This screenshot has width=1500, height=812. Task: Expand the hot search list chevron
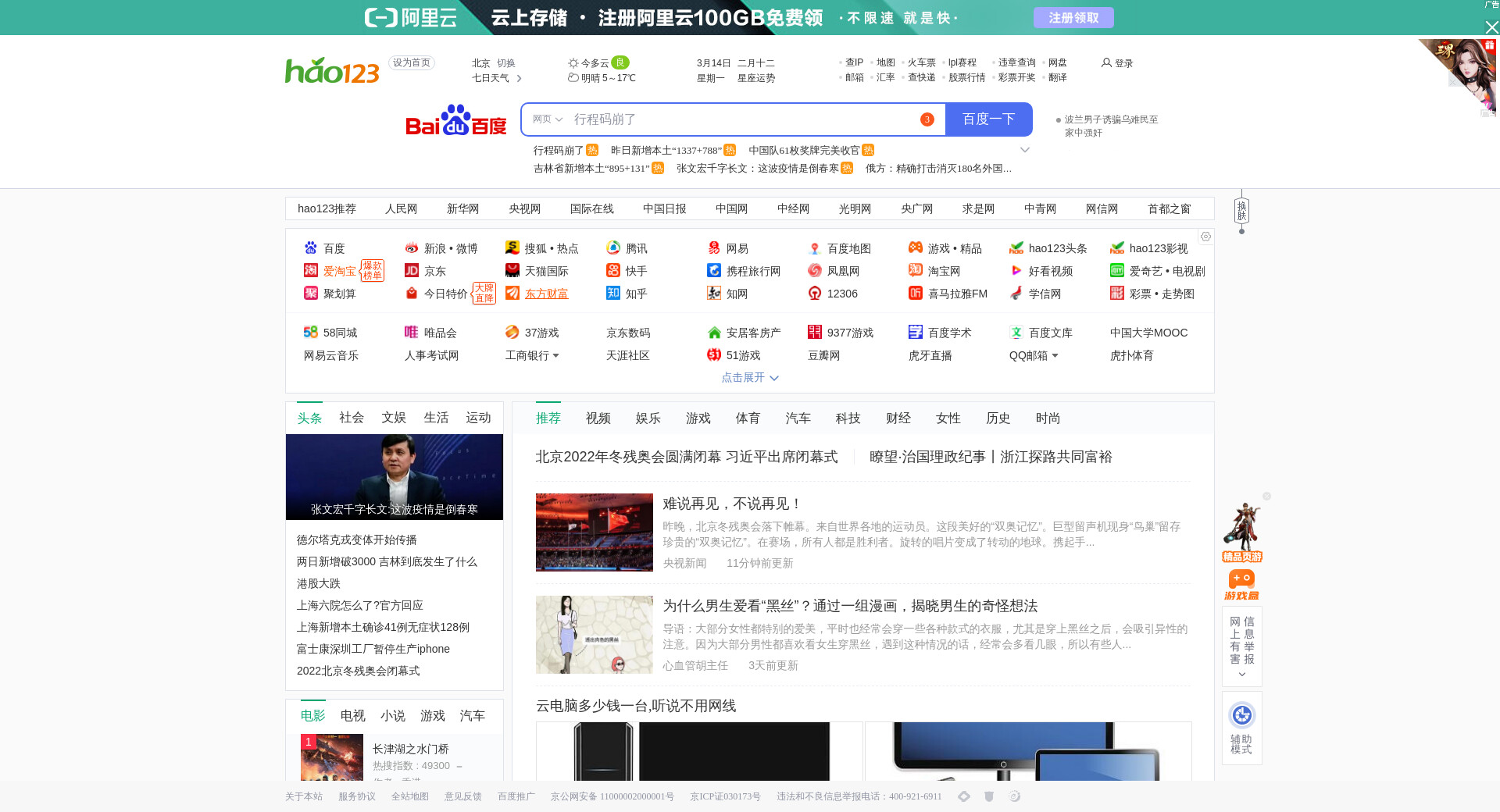1025,150
